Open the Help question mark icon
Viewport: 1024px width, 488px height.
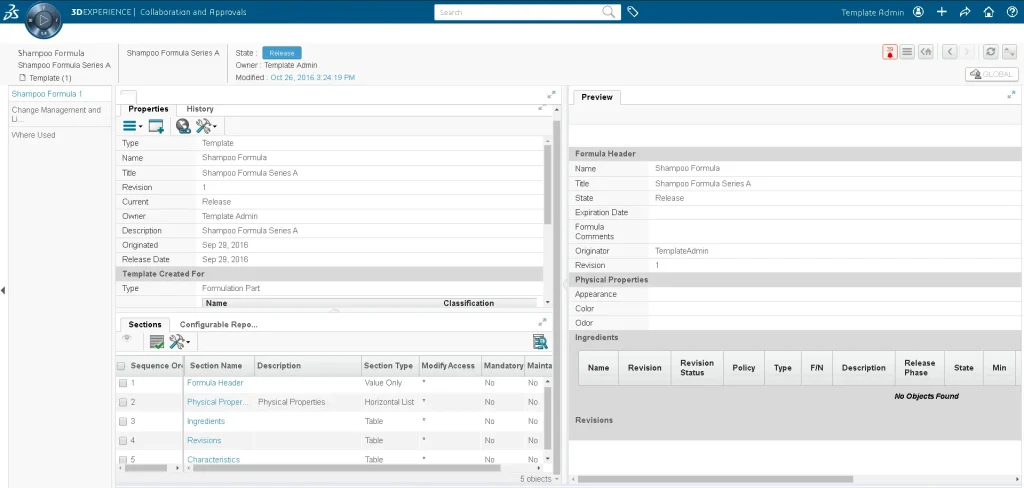pyautogui.click(x=1010, y=13)
